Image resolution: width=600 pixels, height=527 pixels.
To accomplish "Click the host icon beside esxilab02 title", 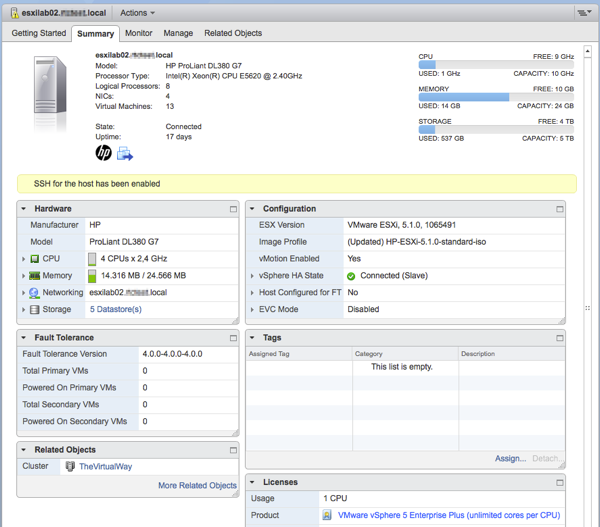I will [15, 13].
